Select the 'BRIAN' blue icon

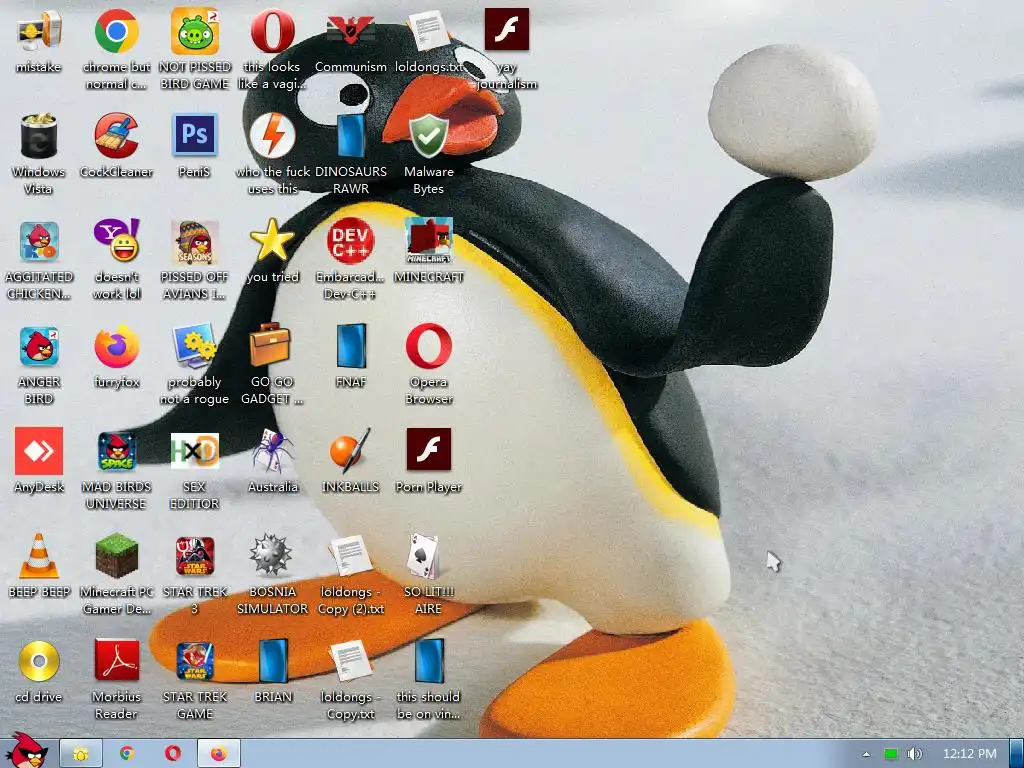coord(272,661)
